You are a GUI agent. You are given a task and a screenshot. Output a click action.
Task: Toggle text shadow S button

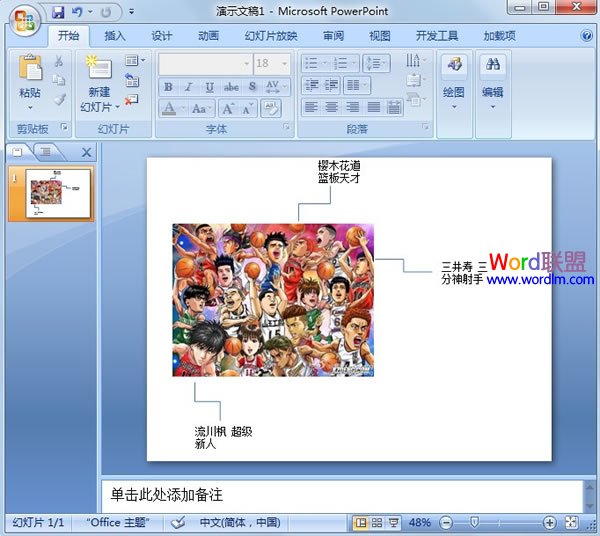pyautogui.click(x=253, y=87)
